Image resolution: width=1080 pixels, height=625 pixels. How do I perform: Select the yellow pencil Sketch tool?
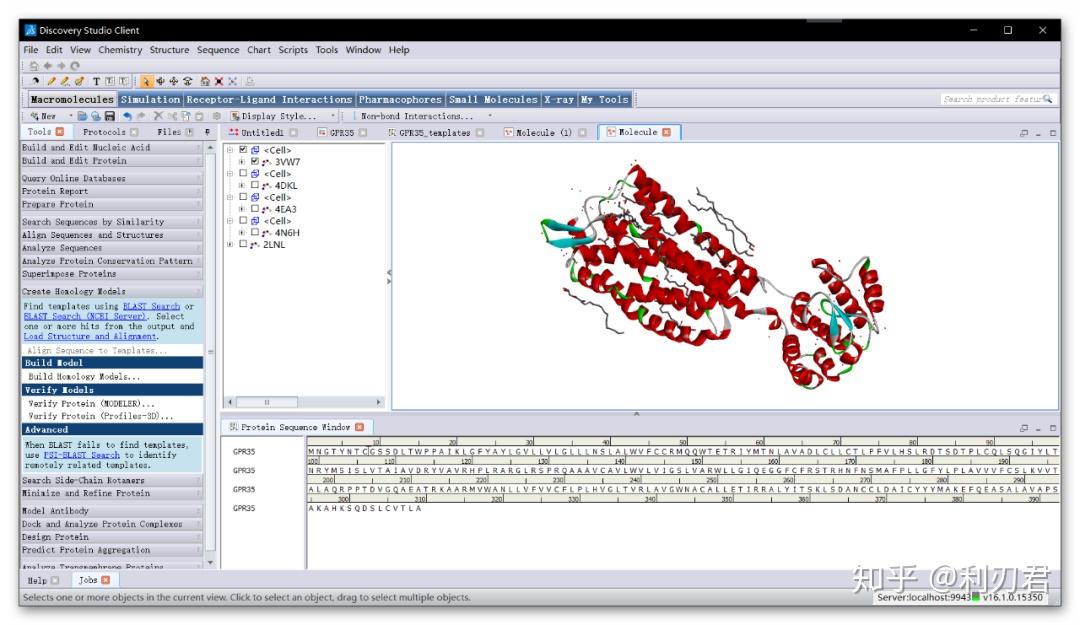tap(51, 81)
